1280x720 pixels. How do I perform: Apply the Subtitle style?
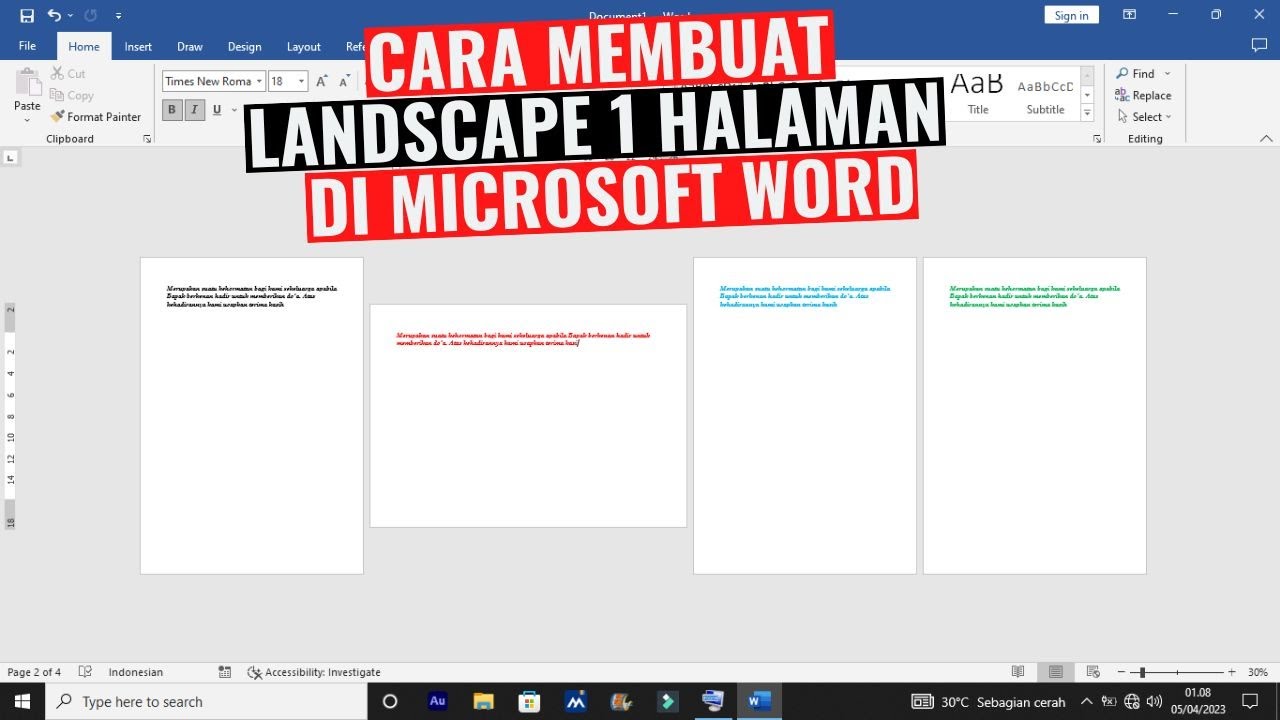pos(1045,94)
